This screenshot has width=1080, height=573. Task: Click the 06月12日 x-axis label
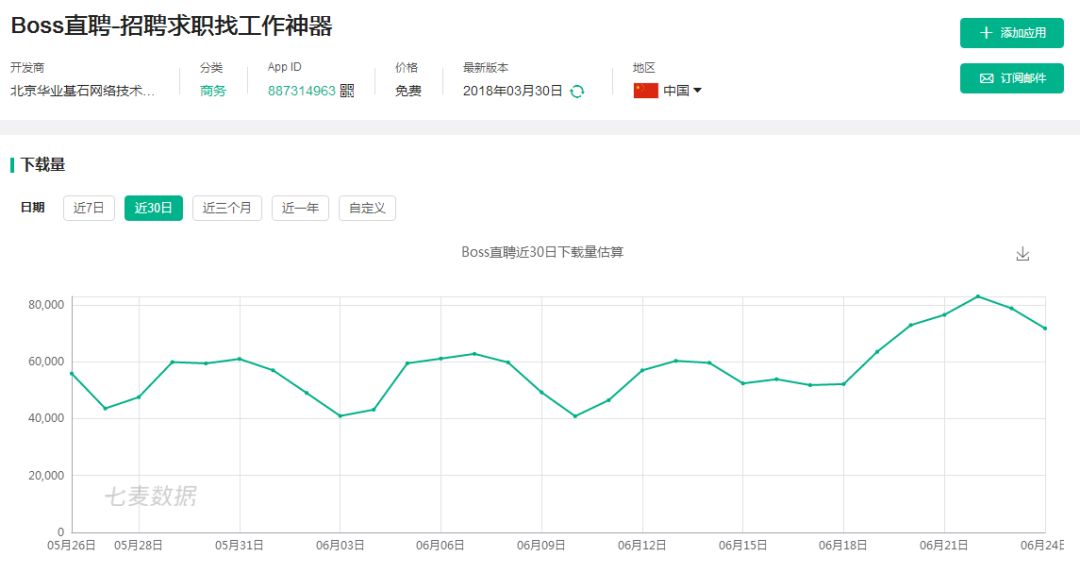tap(642, 545)
